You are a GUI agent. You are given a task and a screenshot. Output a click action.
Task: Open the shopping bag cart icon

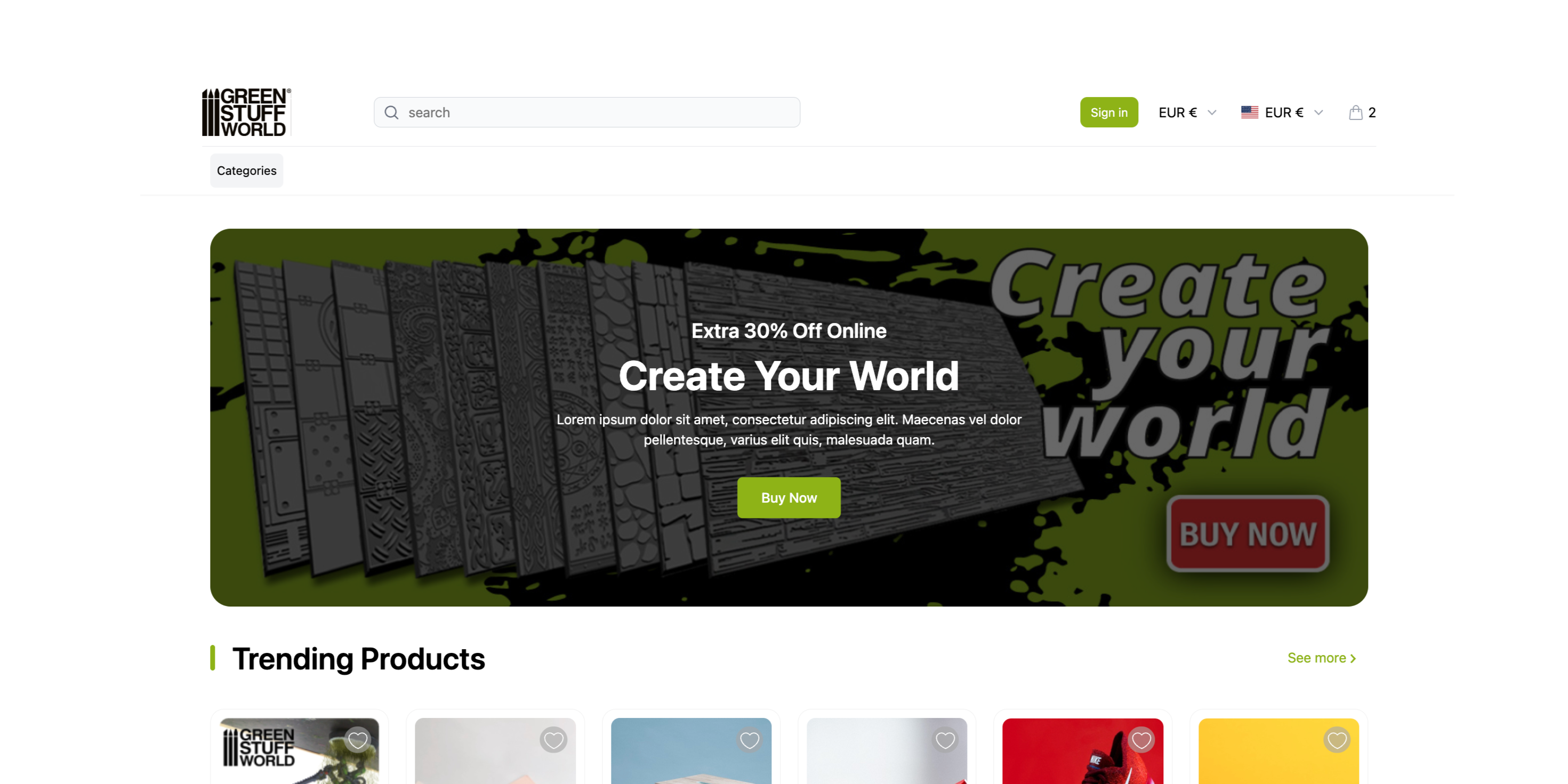pos(1356,112)
